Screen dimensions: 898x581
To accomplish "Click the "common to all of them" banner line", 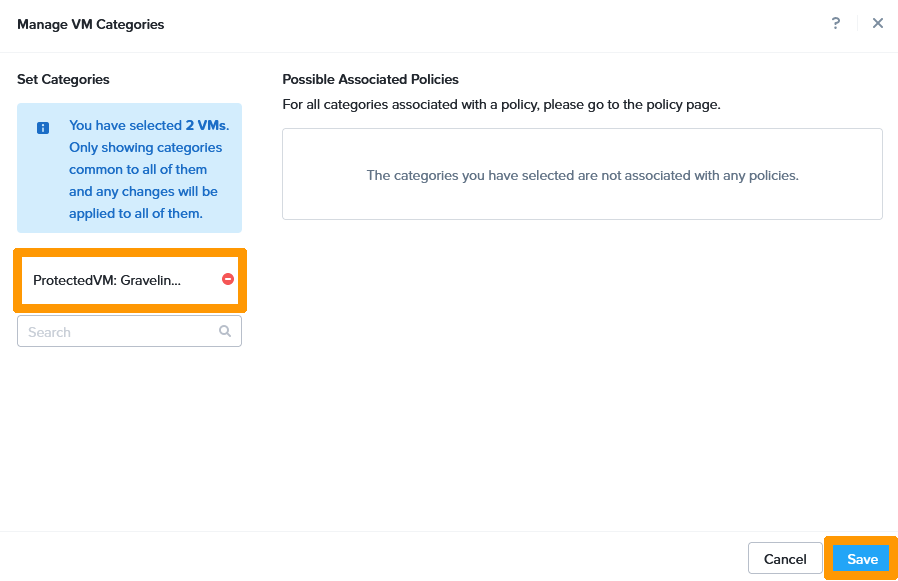I will tap(138, 170).
